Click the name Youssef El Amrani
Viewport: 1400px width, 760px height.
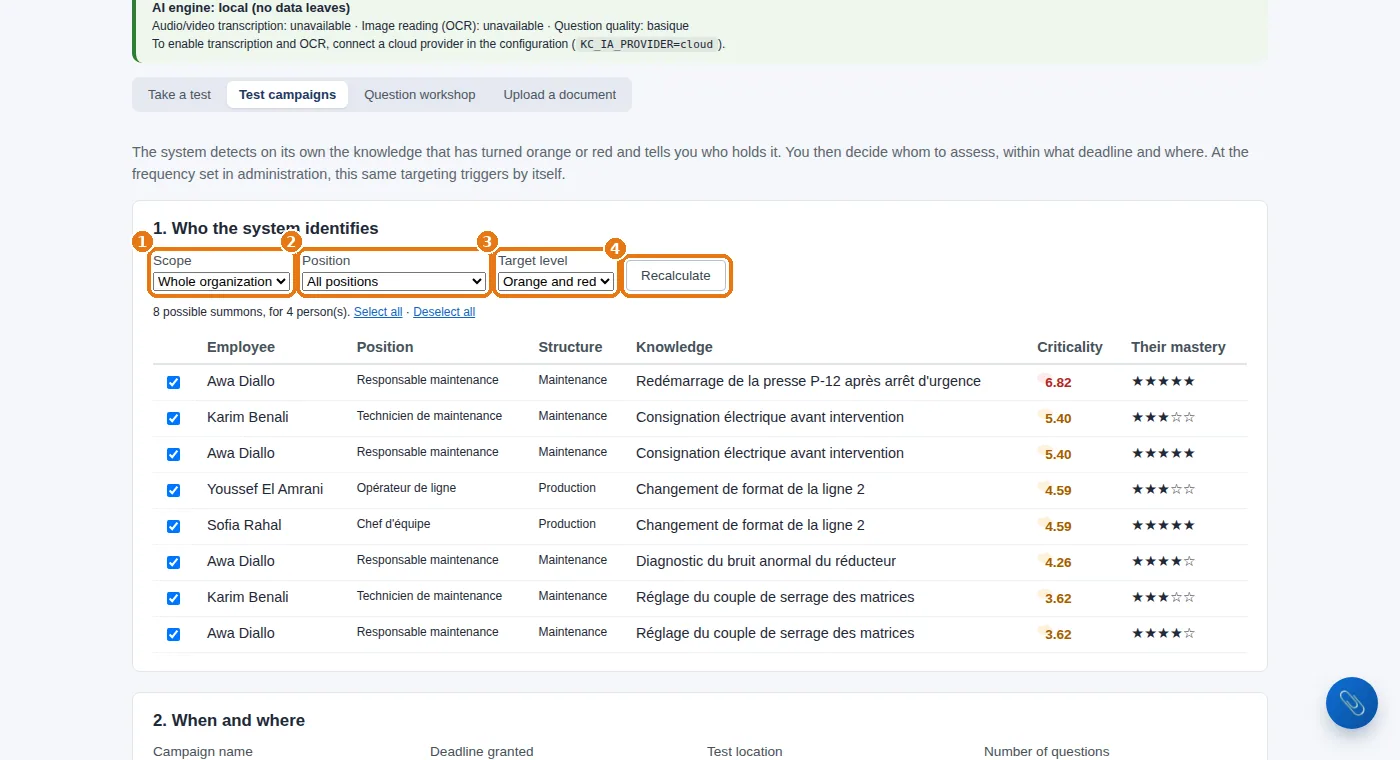pyautogui.click(x=265, y=489)
